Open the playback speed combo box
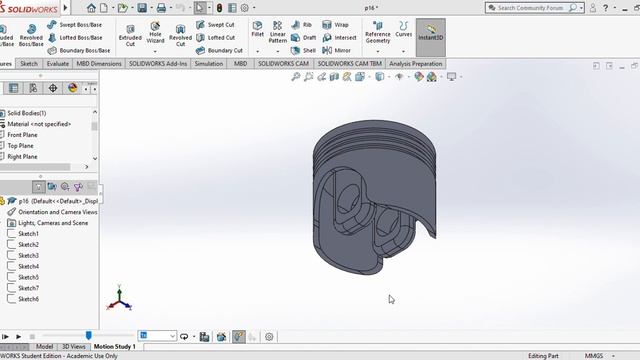Viewport: 640px width, 360px height. (157, 336)
